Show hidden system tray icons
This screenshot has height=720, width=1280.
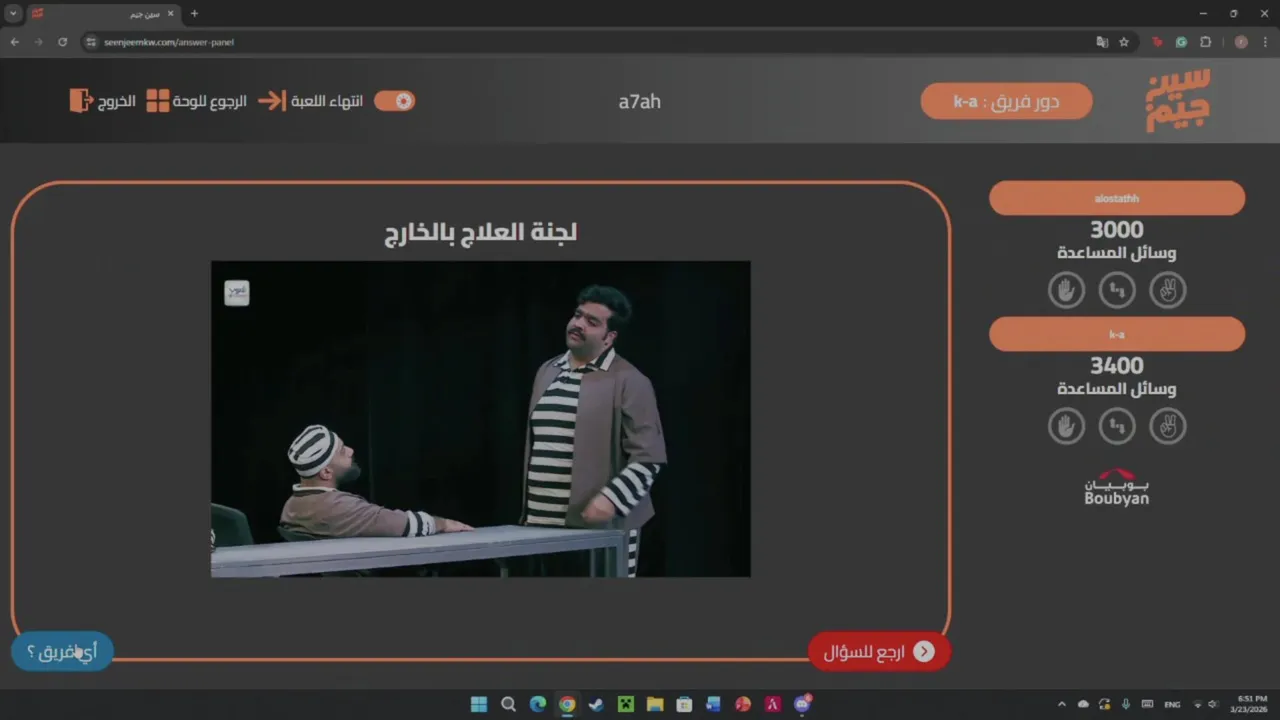click(x=1062, y=704)
